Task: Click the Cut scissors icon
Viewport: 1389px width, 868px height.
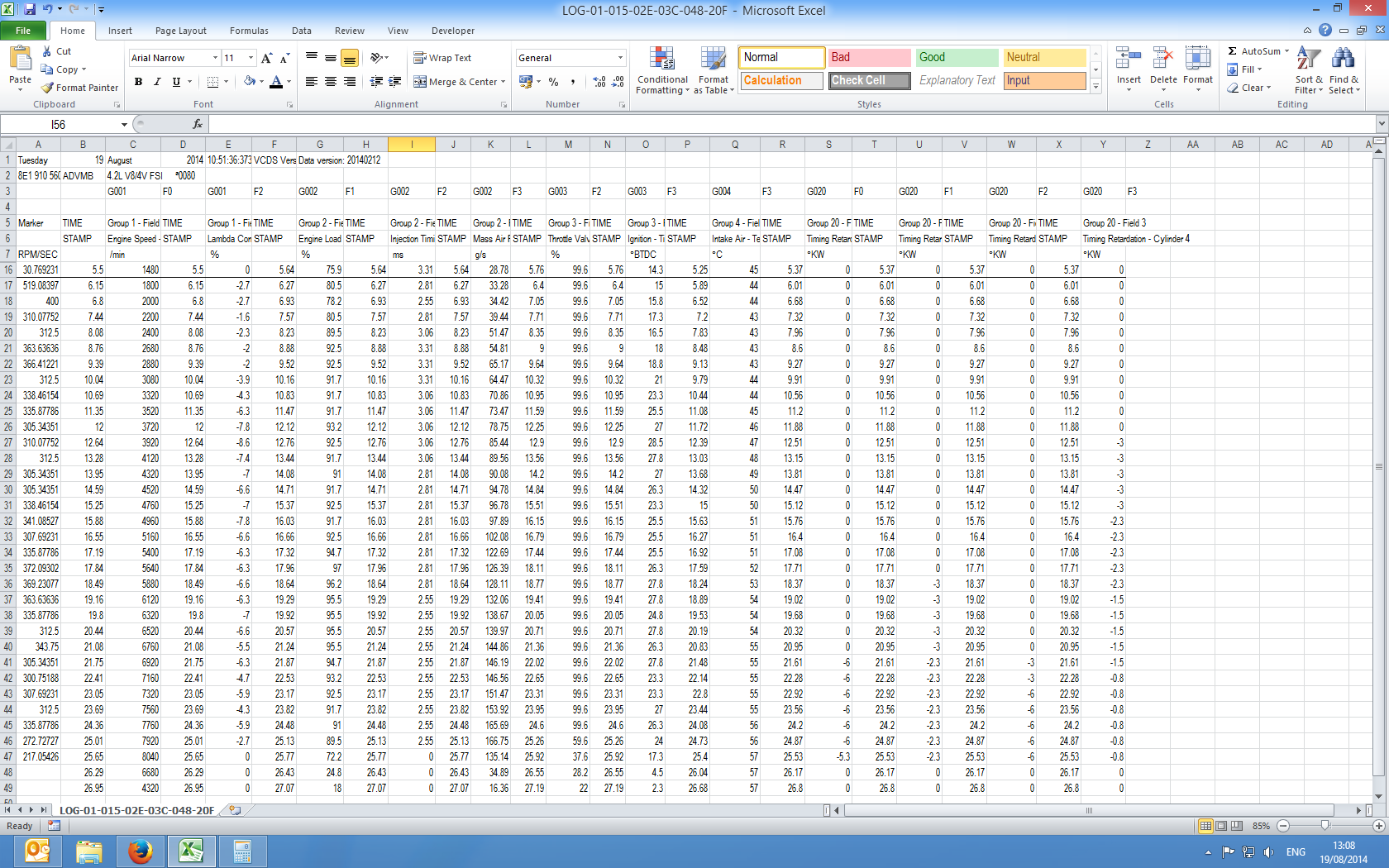Action: tap(47, 51)
